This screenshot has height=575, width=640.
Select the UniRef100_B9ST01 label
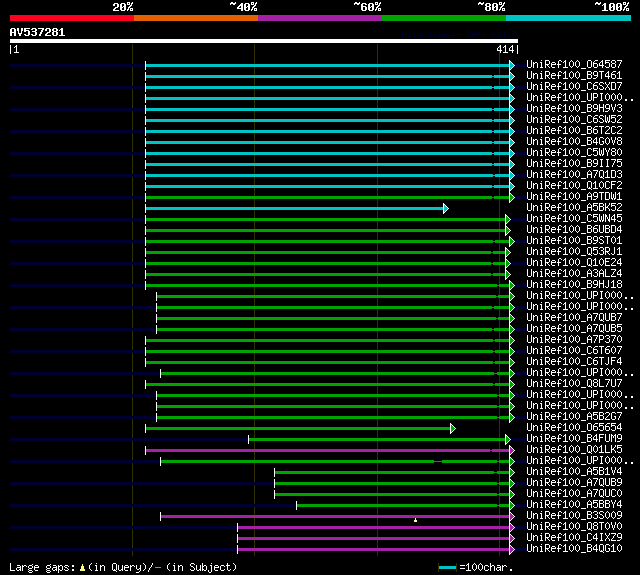[574, 241]
